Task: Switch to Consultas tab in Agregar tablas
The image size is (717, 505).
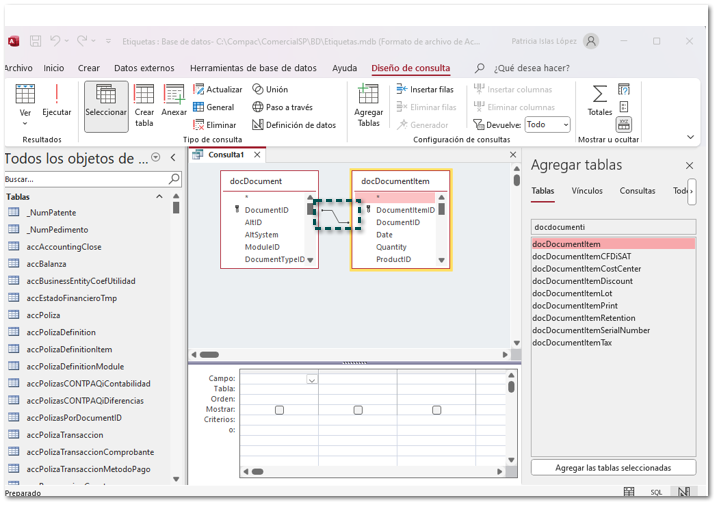Action: click(x=637, y=191)
